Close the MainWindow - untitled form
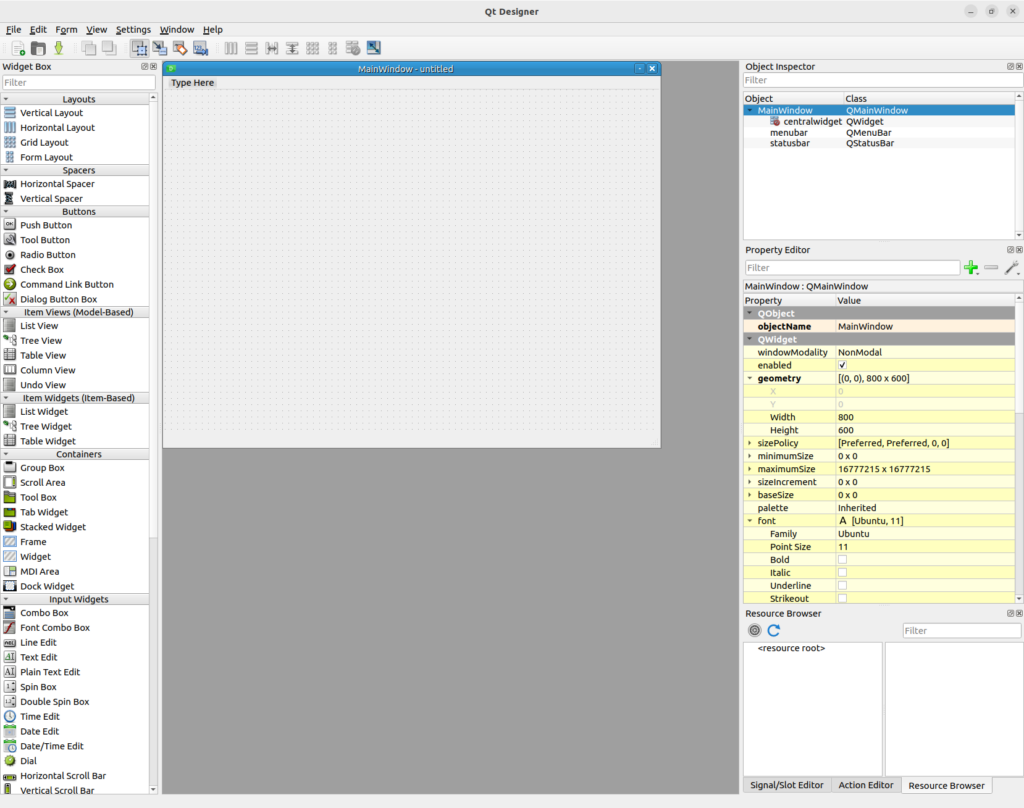The image size is (1024, 808). tap(652, 69)
